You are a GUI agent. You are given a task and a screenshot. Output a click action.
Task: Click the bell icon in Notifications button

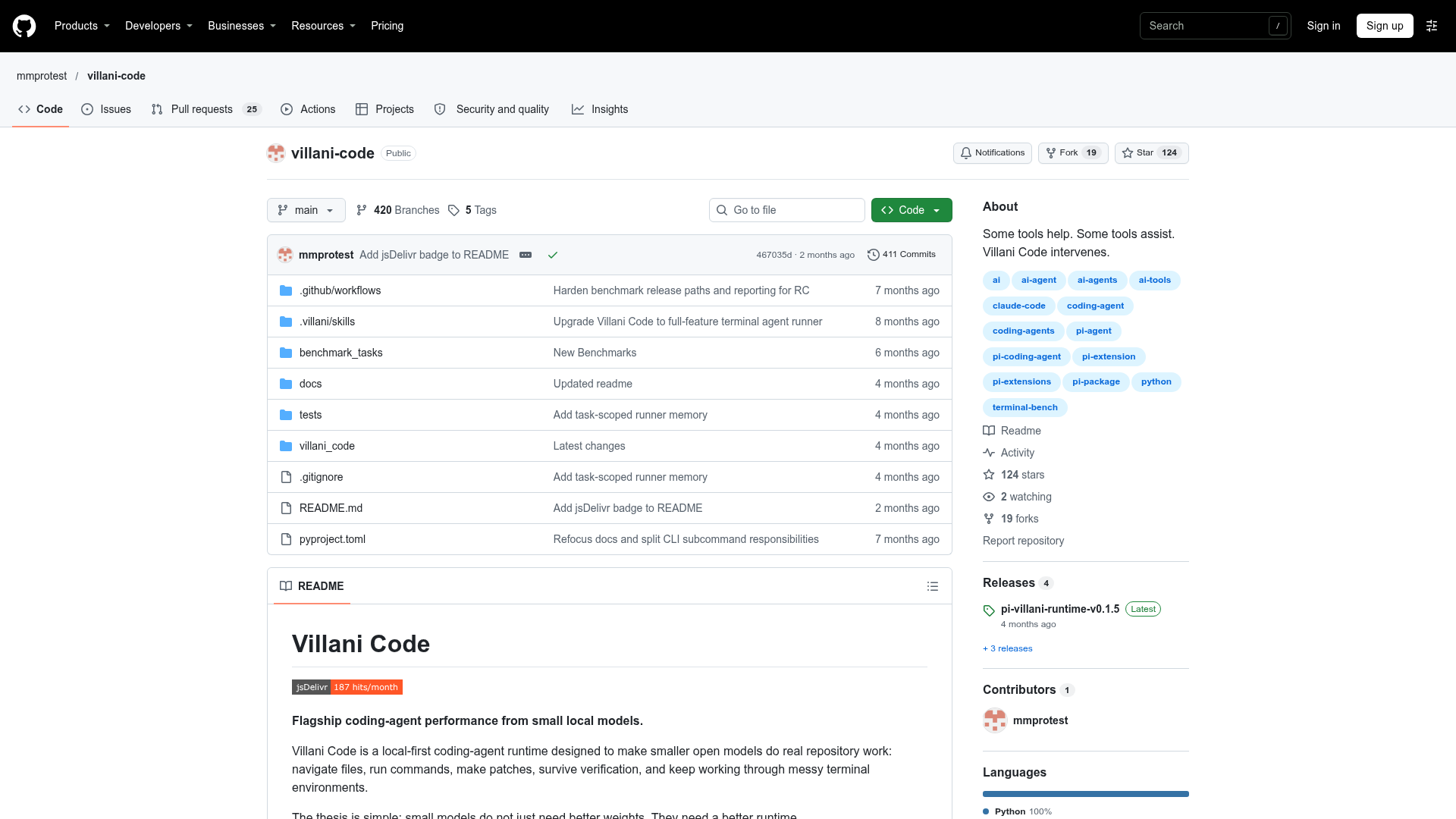coord(966,153)
